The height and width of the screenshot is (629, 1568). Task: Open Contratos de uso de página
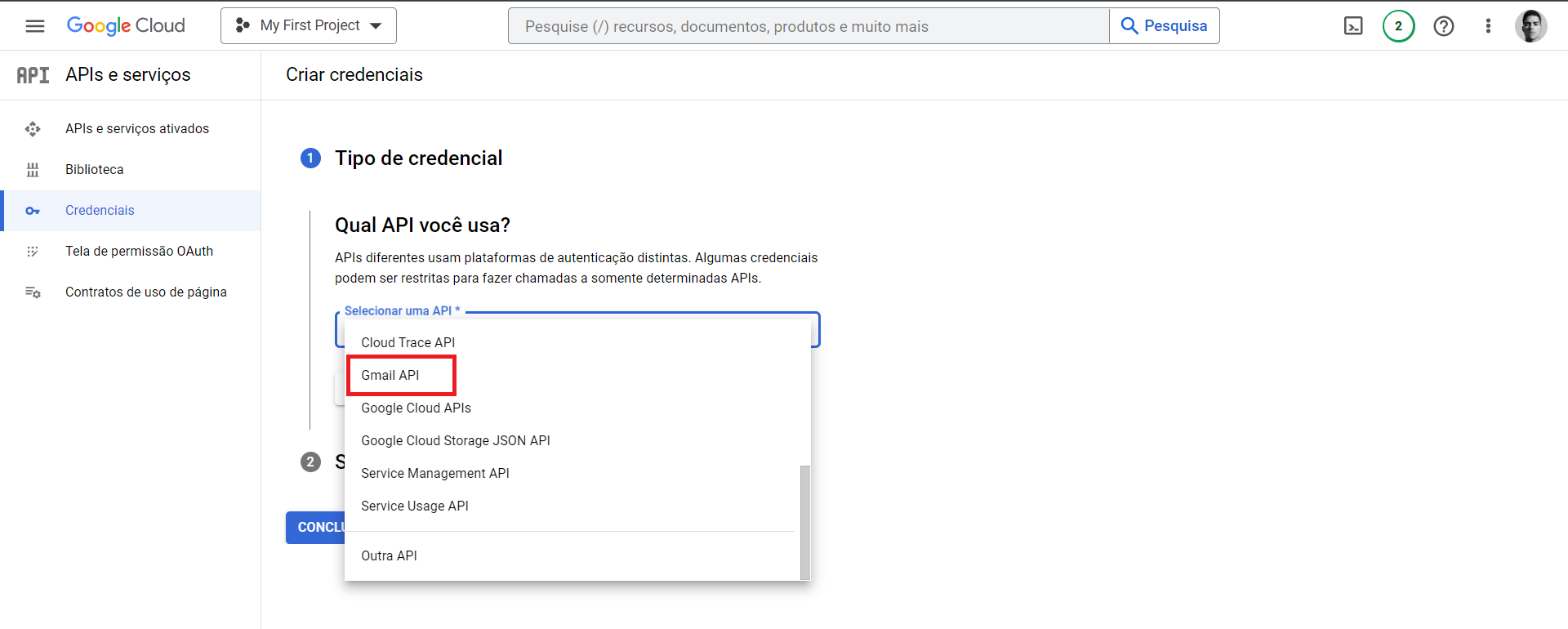click(x=145, y=292)
